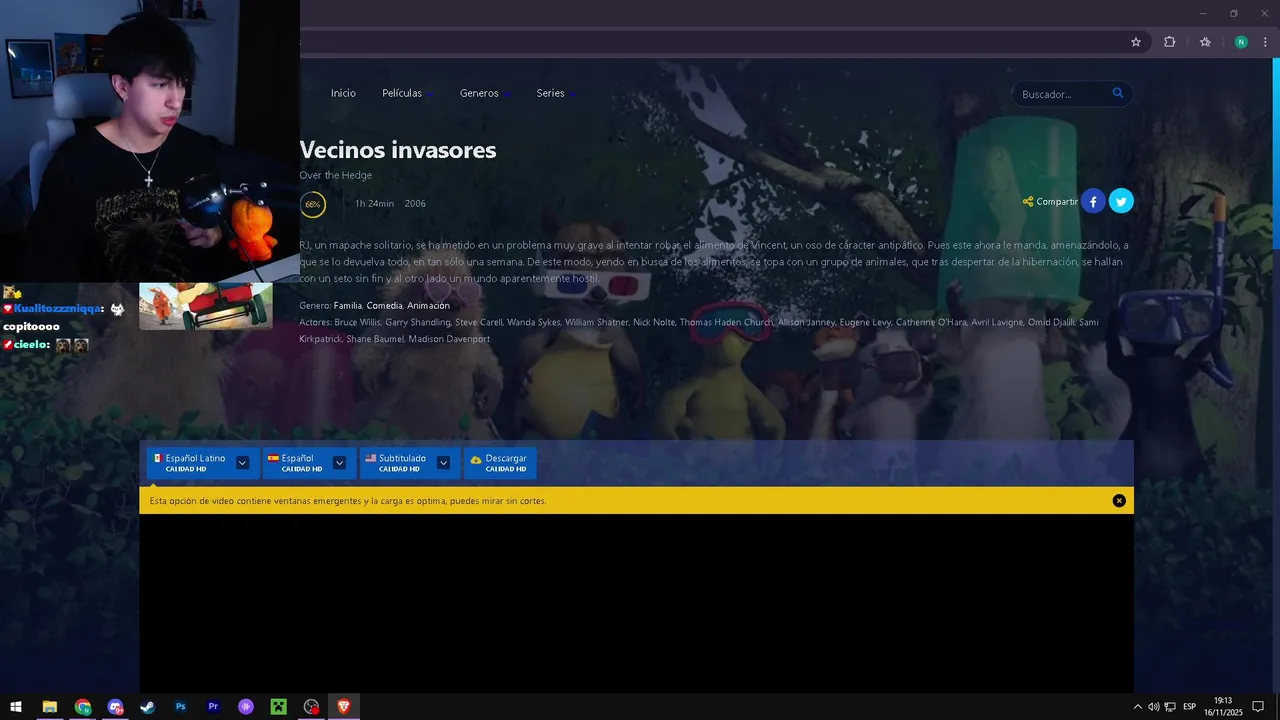
Task: Bookmark this page with the star icon
Action: (1136, 42)
